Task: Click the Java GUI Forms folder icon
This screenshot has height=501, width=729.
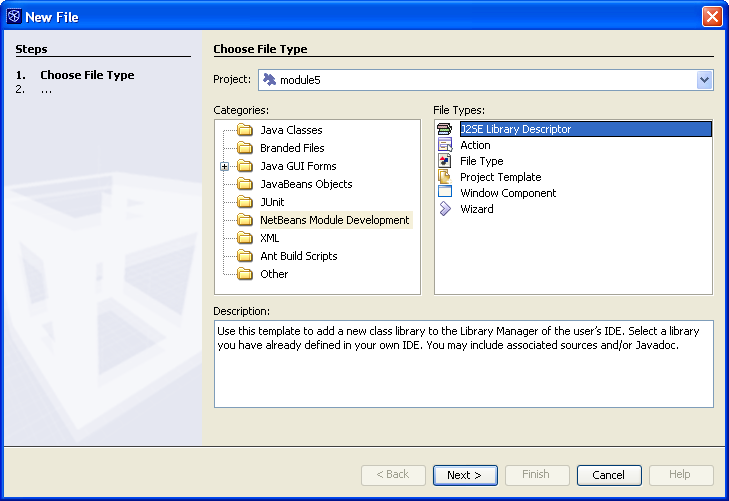Action: (245, 166)
